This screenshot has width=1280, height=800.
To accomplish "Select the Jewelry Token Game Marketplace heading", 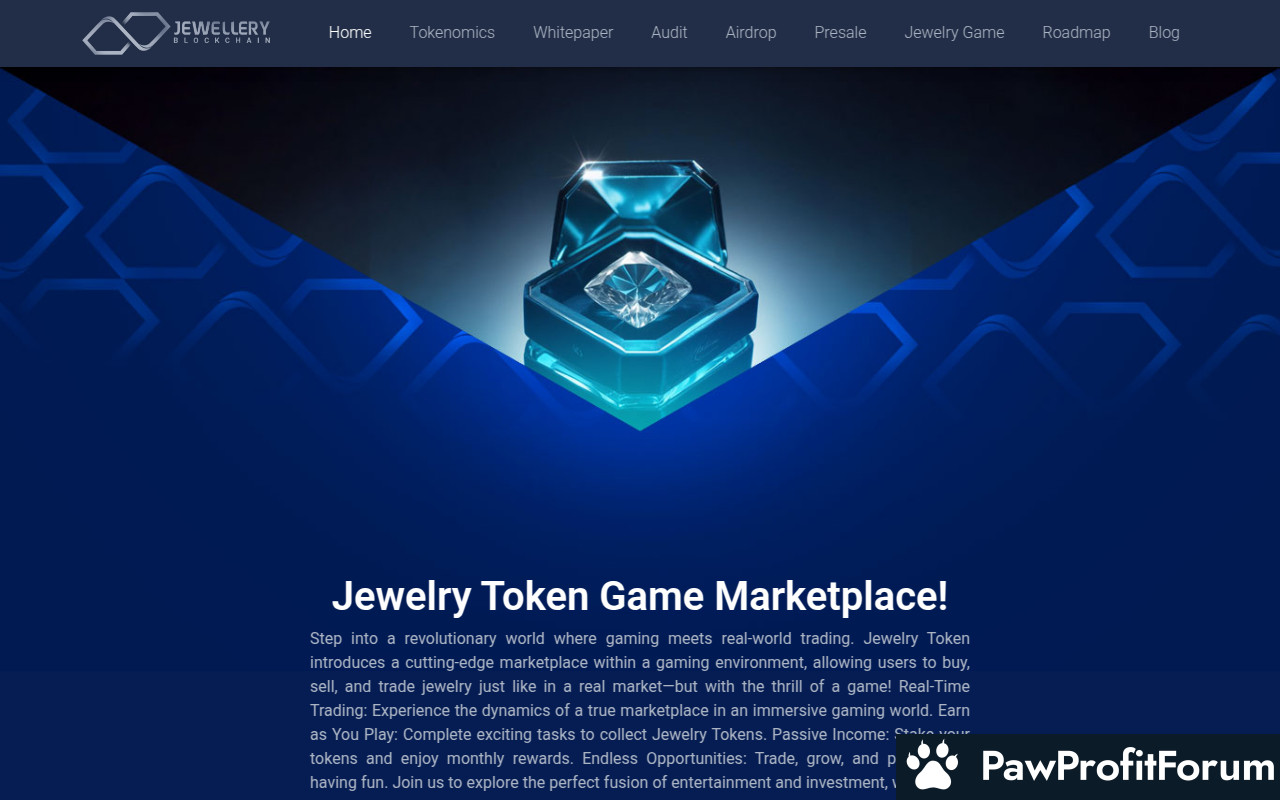I will point(640,596).
